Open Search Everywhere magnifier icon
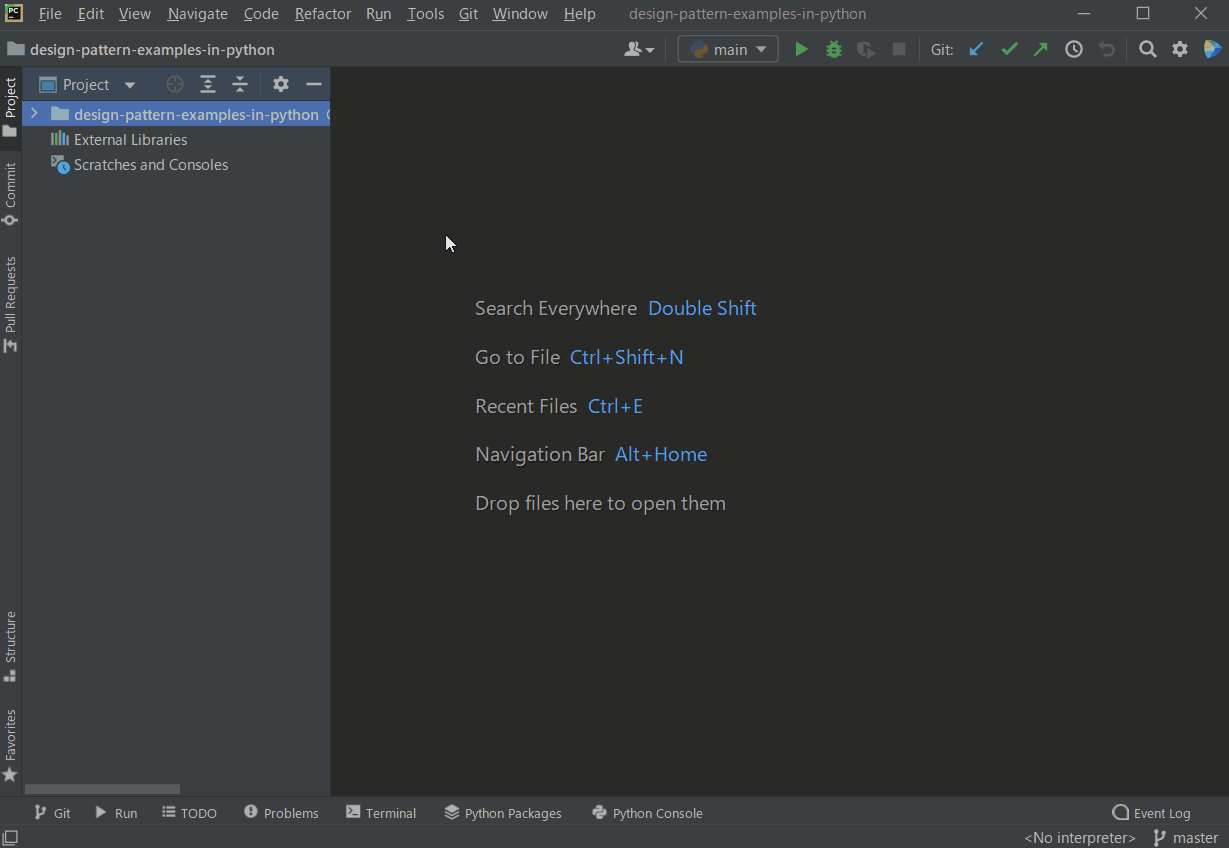Image resolution: width=1229 pixels, height=848 pixels. (x=1148, y=49)
